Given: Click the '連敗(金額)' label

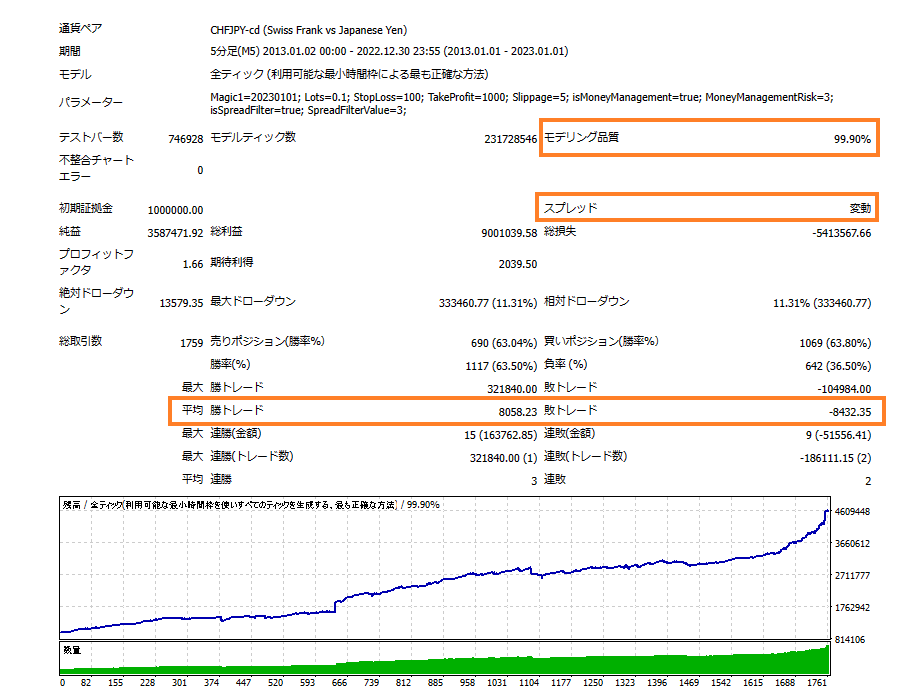Looking at the screenshot, I should coord(569,433).
